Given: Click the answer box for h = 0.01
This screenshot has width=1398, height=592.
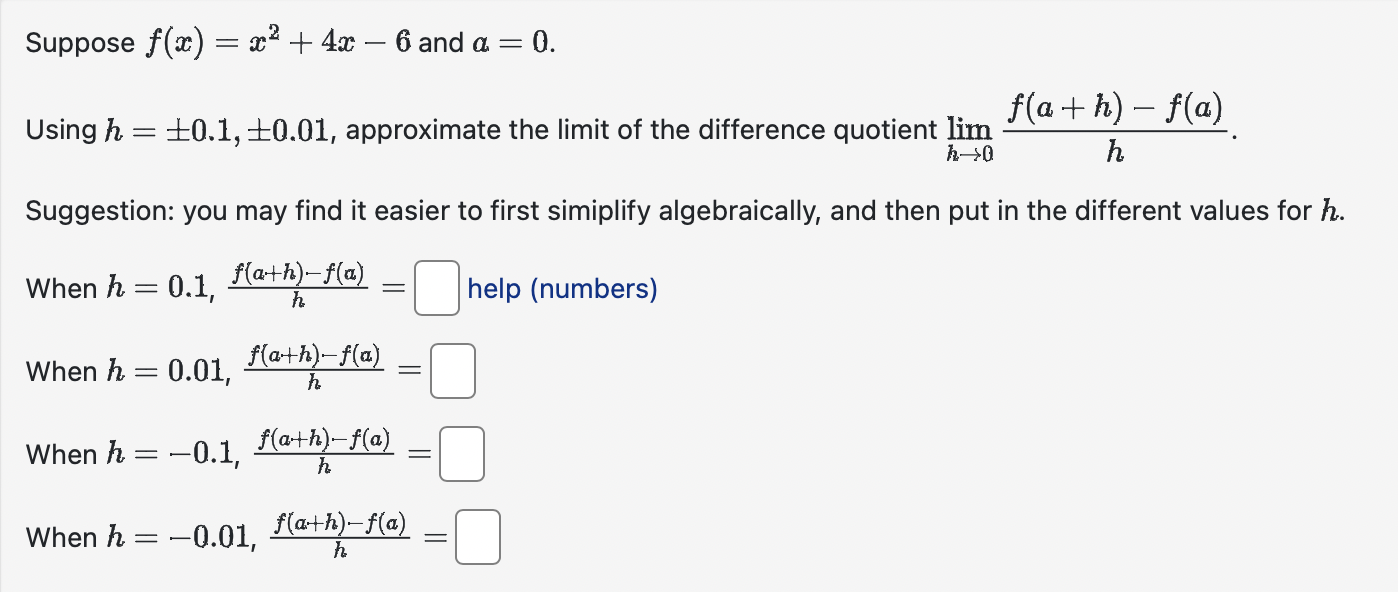Looking at the screenshot, I should (x=452, y=370).
